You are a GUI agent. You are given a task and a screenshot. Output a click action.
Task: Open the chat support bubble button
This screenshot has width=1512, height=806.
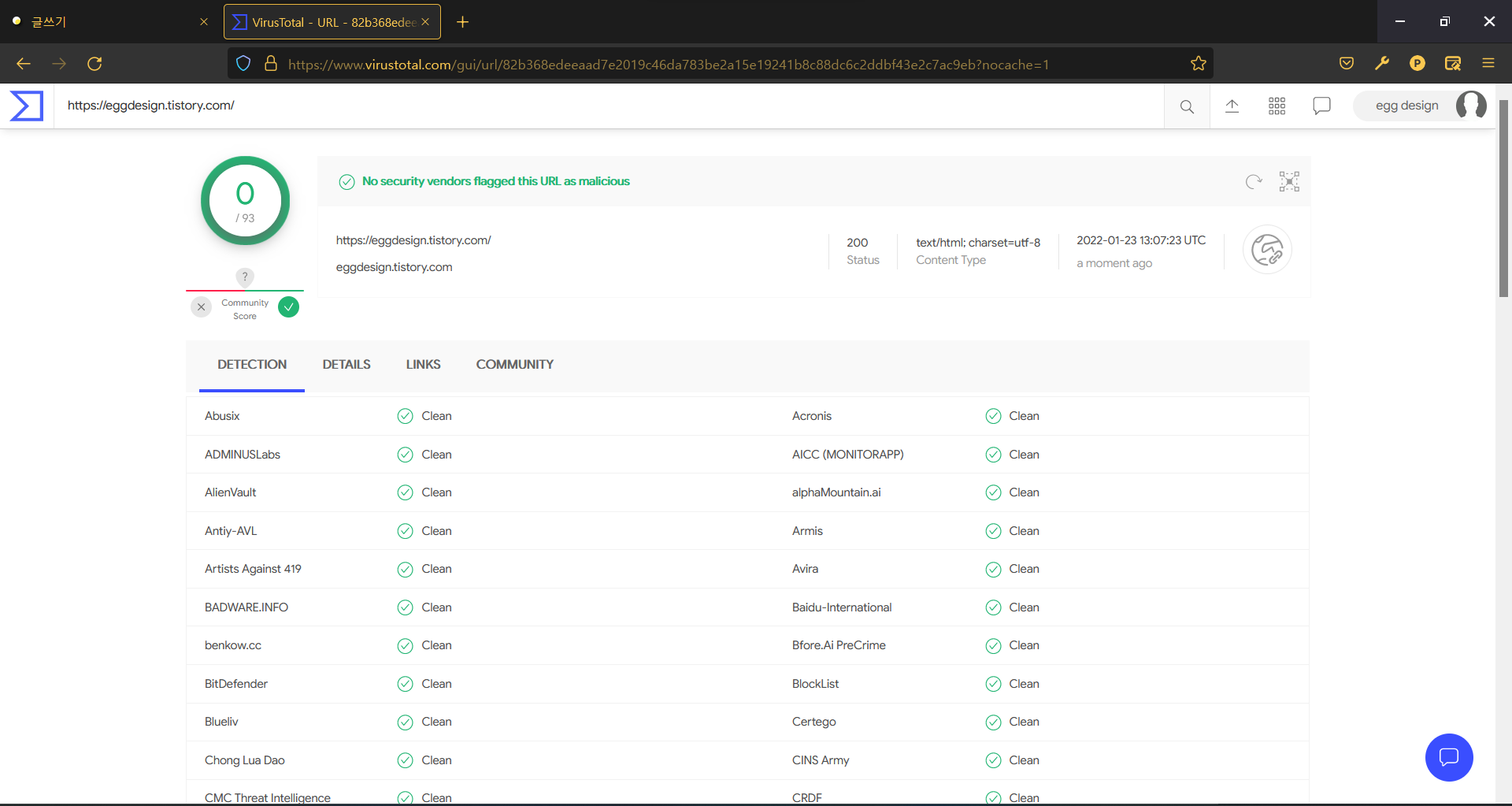click(1449, 757)
